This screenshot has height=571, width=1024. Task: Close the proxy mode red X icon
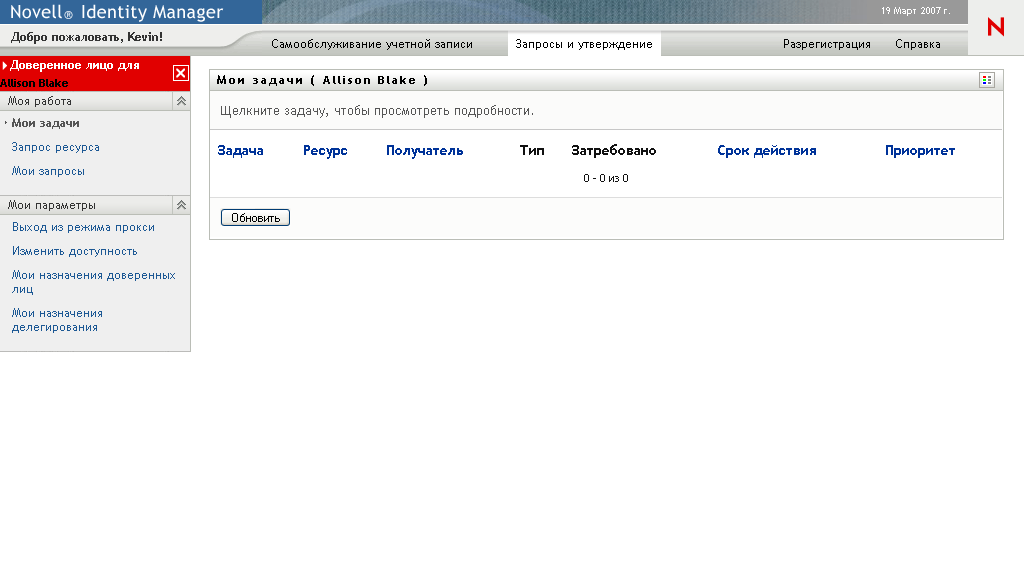coord(180,73)
